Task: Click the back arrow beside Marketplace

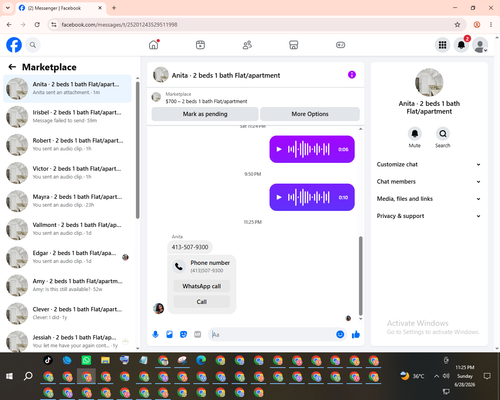Action: [12, 67]
